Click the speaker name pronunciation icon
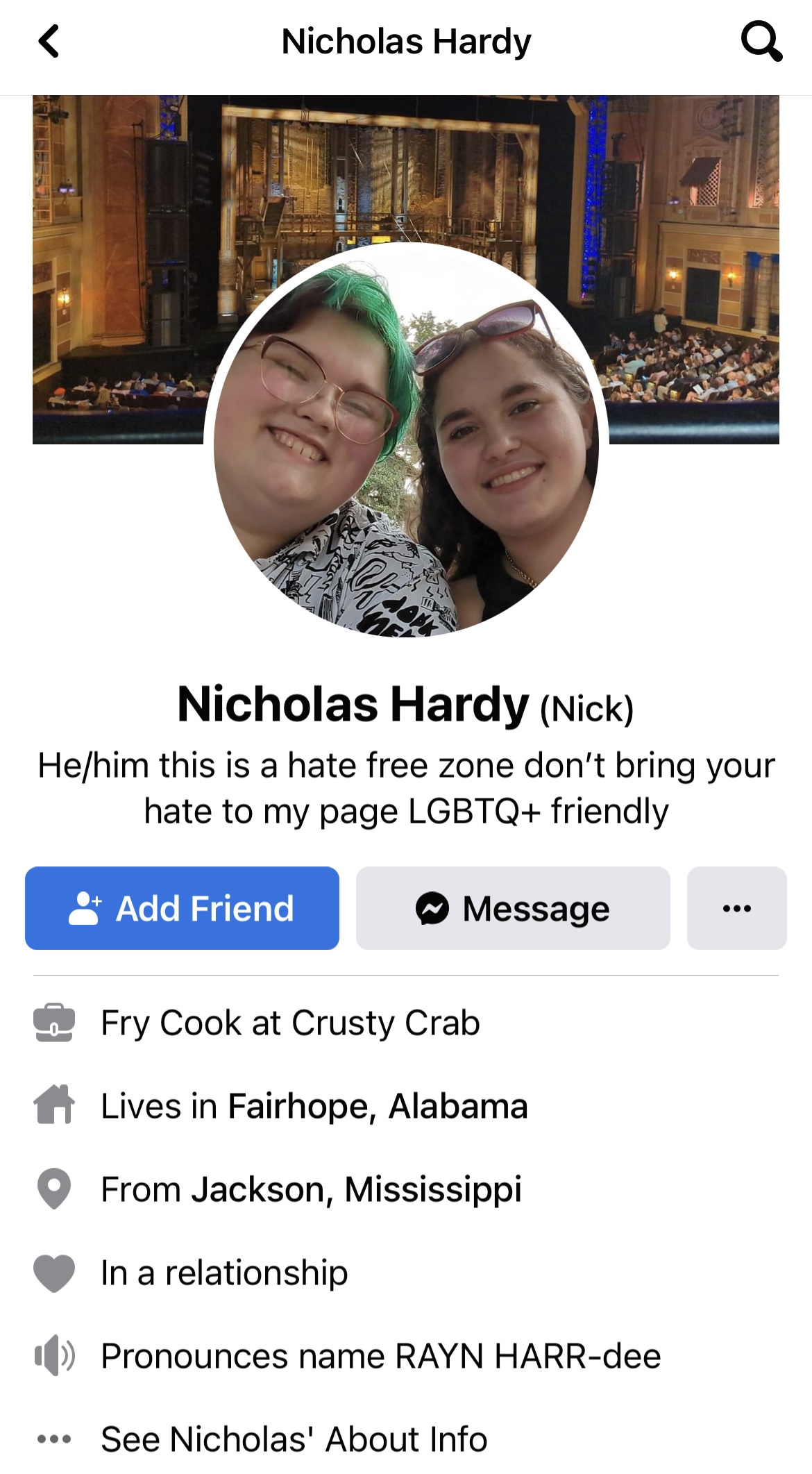 click(54, 1355)
